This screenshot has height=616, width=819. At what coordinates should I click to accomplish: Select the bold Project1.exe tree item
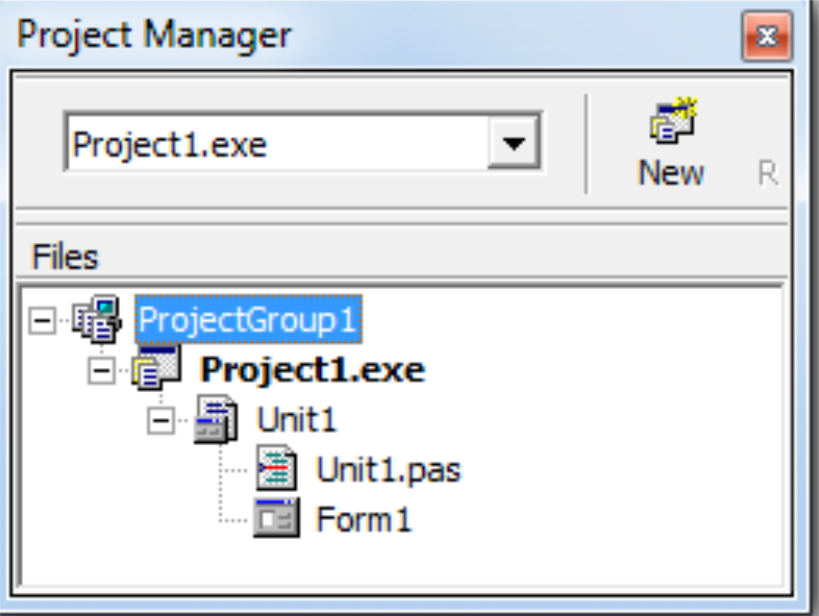pyautogui.click(x=313, y=370)
